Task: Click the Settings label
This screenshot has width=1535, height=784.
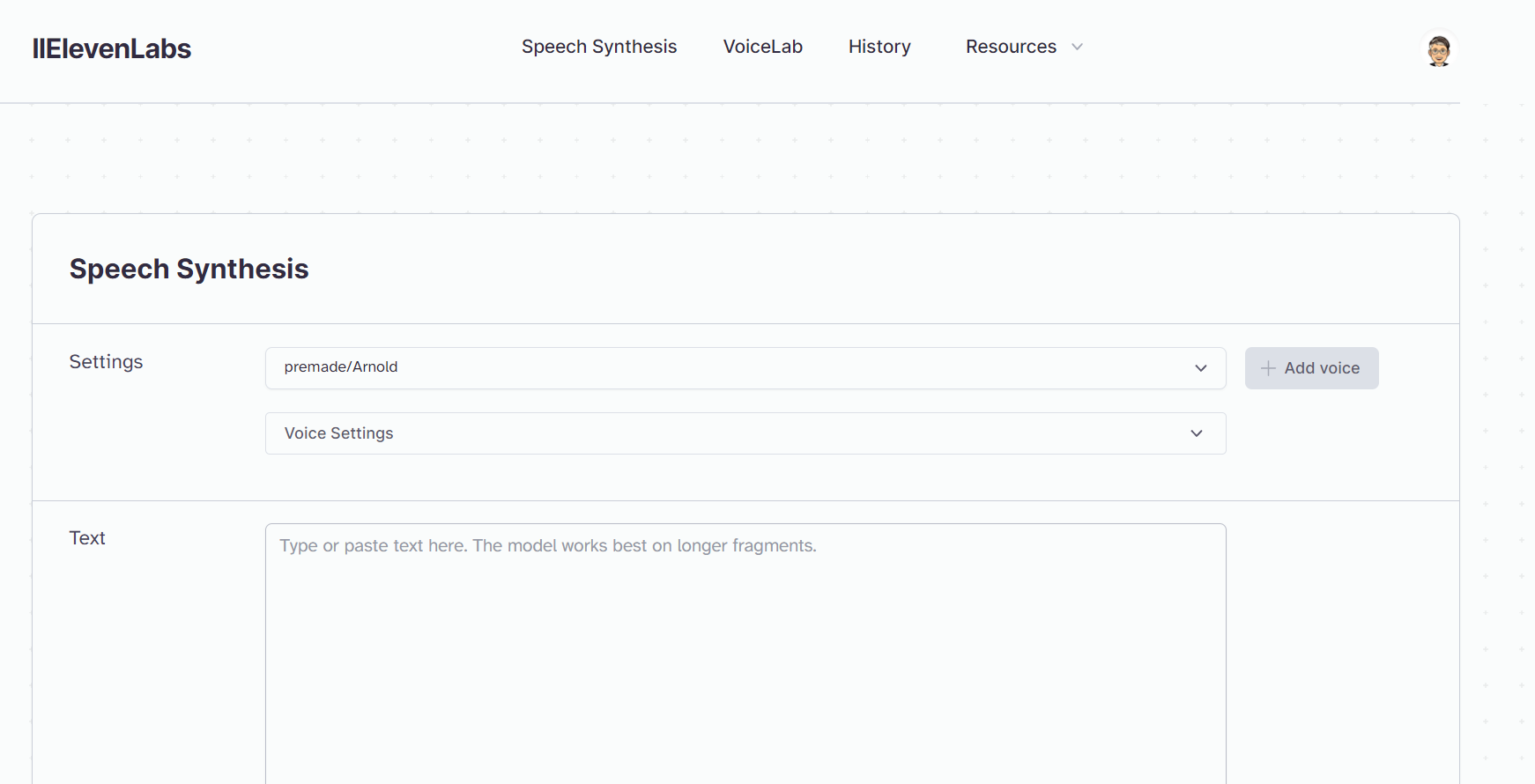Action: [x=106, y=362]
